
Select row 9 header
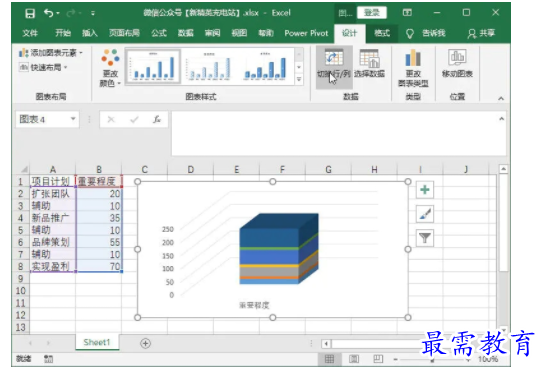[x=21, y=278]
